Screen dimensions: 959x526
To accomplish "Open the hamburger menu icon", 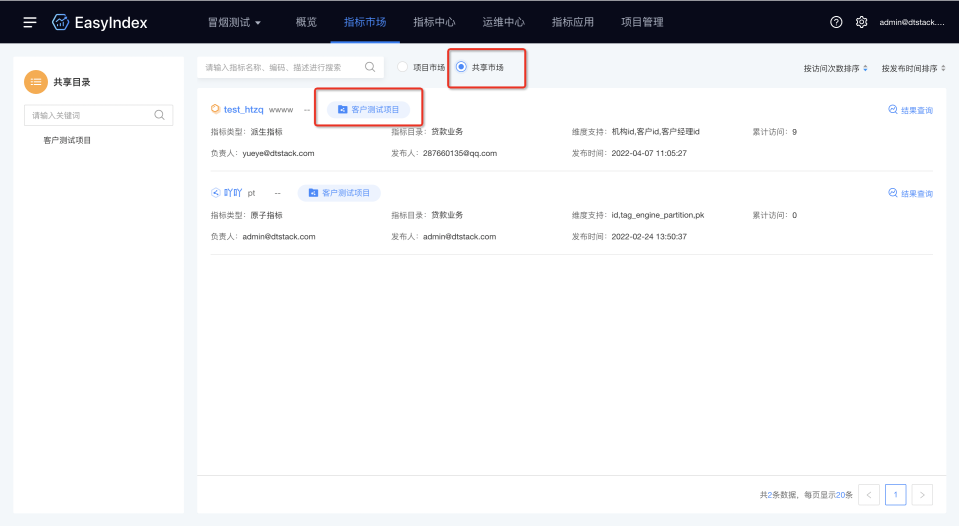I will click(x=30, y=22).
